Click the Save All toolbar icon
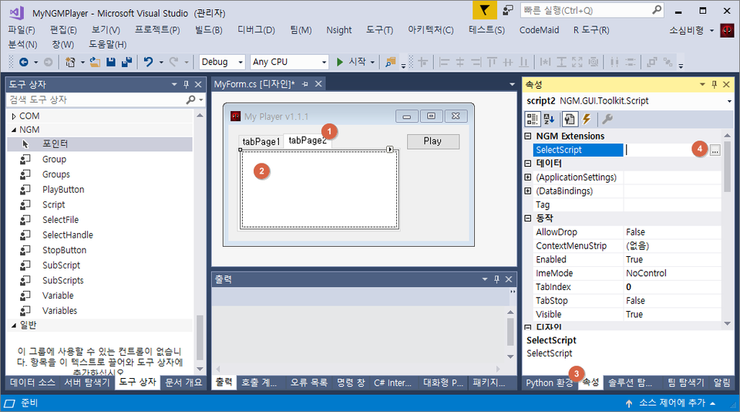This screenshot has height=412, width=740. click(126, 62)
